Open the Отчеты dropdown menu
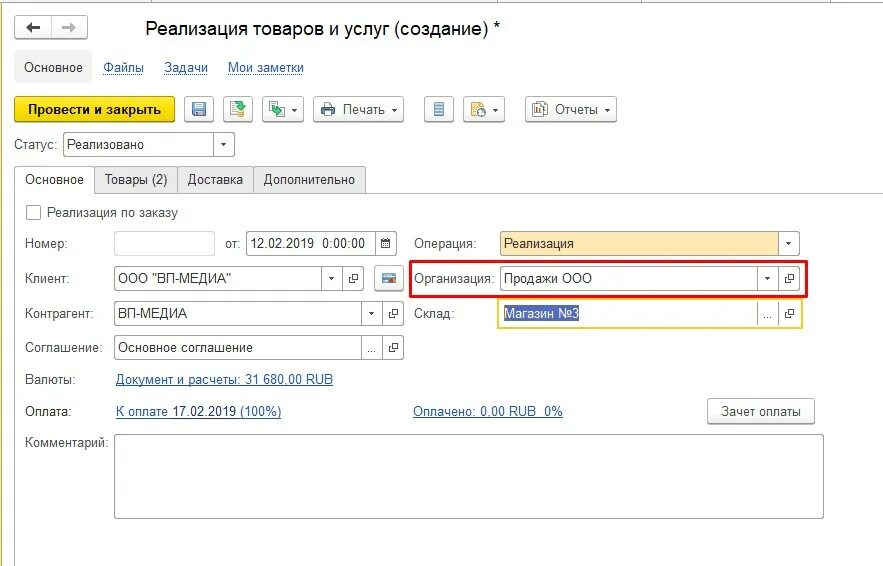883x566 pixels. [570, 109]
